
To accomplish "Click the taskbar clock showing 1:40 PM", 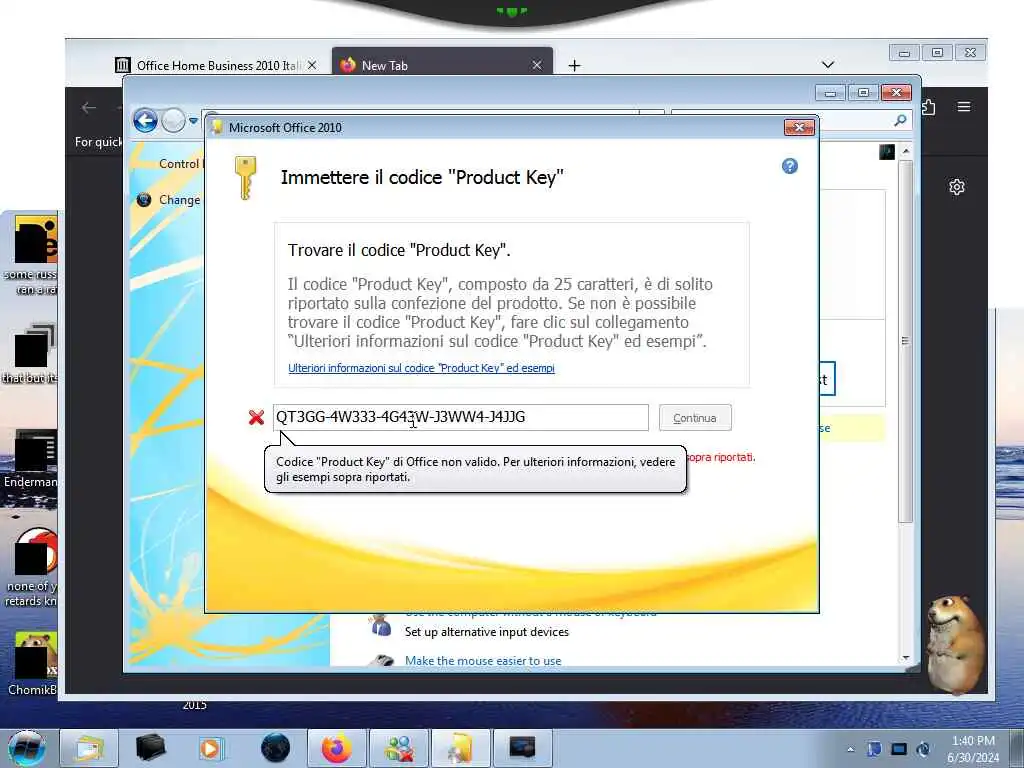I will coord(973,749).
